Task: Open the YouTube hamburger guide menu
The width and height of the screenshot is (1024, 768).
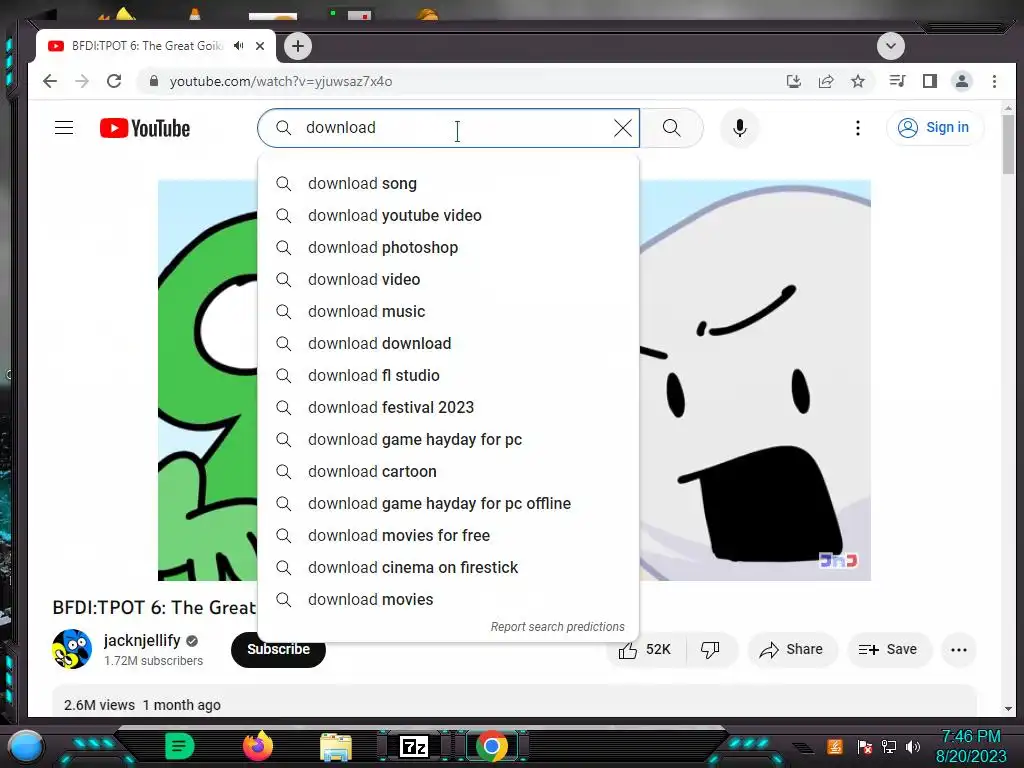Action: 64,127
